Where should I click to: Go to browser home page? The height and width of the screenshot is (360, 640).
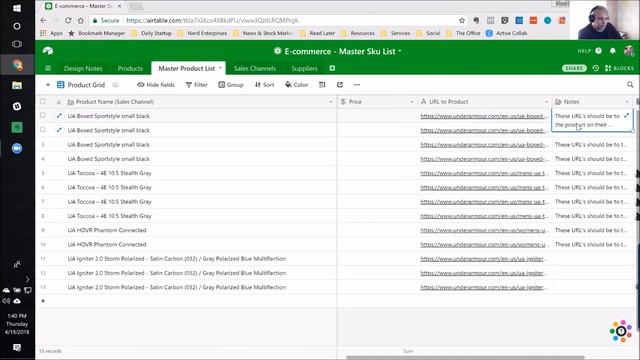pos(81,20)
